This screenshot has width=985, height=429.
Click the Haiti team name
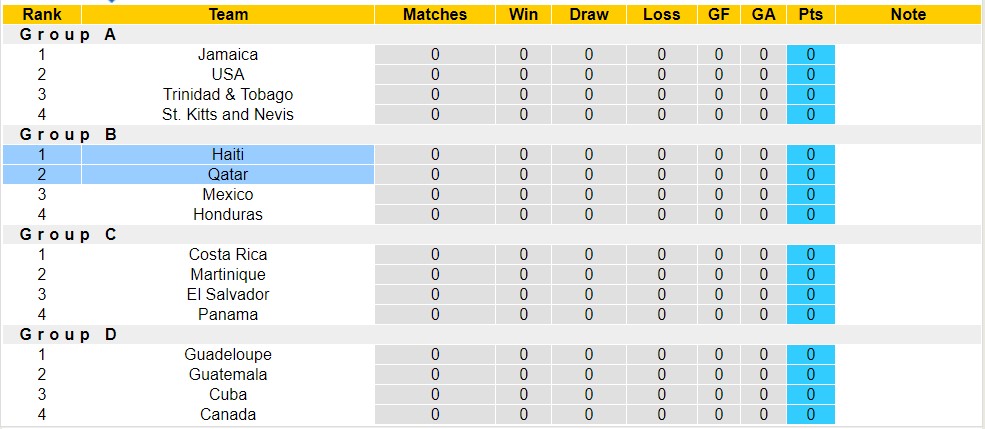228,155
